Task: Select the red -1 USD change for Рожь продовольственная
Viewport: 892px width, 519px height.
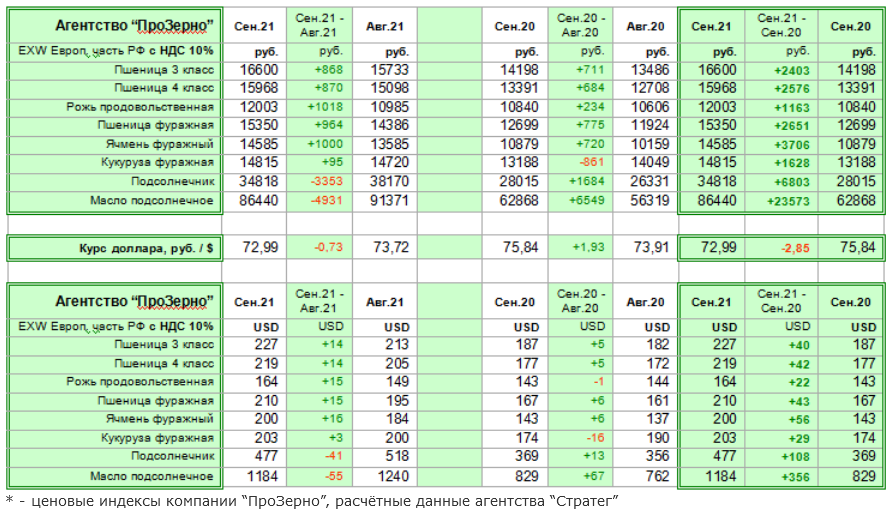Action: (x=598, y=382)
